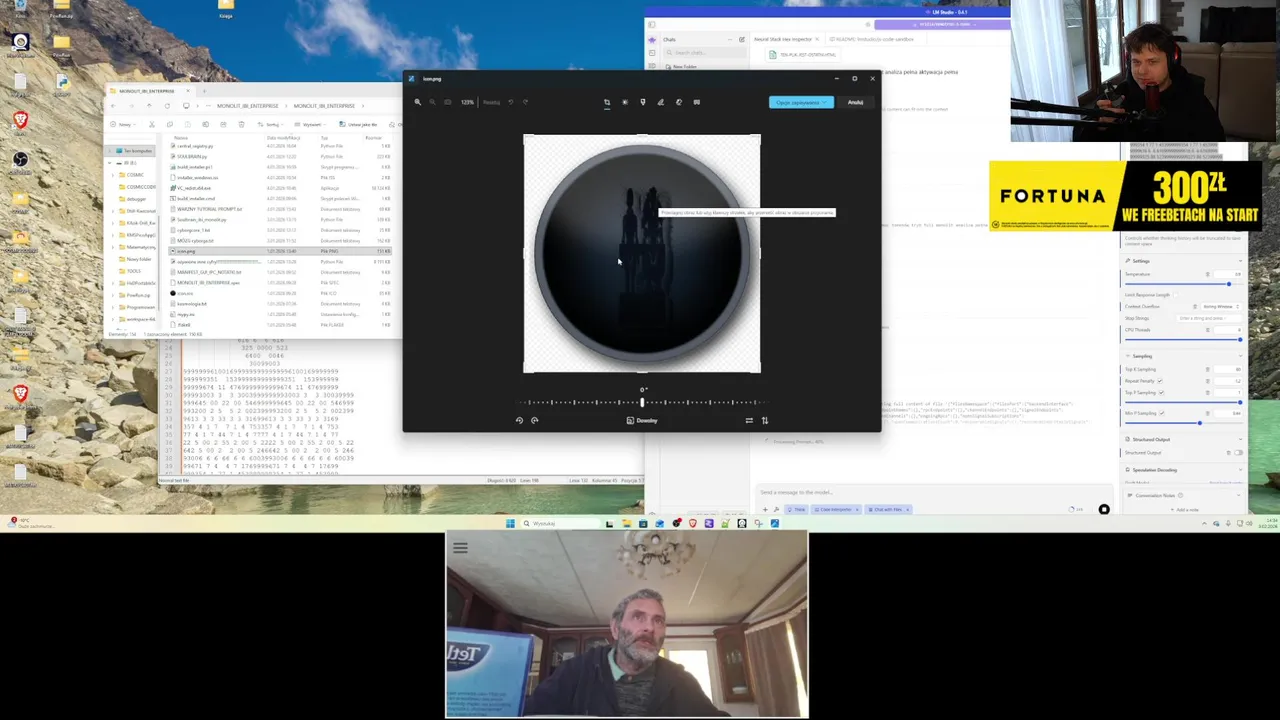The width and height of the screenshot is (1280, 720).
Task: Click the redo arrow in Photos editor
Action: [526, 102]
